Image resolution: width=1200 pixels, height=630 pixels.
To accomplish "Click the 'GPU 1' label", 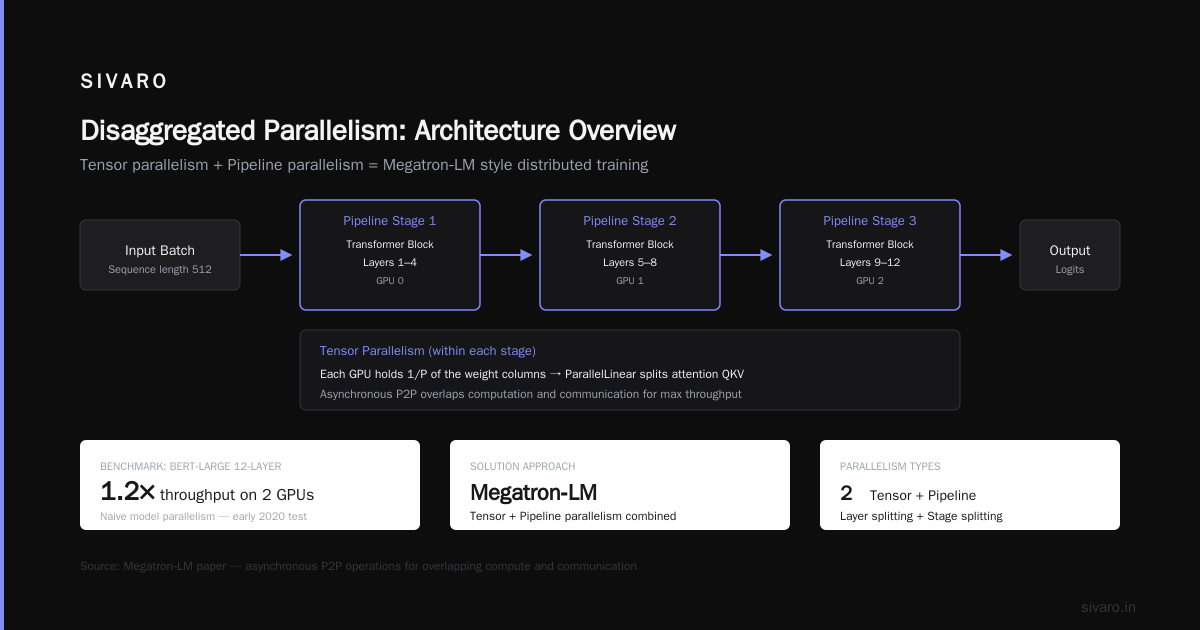I will click(630, 281).
